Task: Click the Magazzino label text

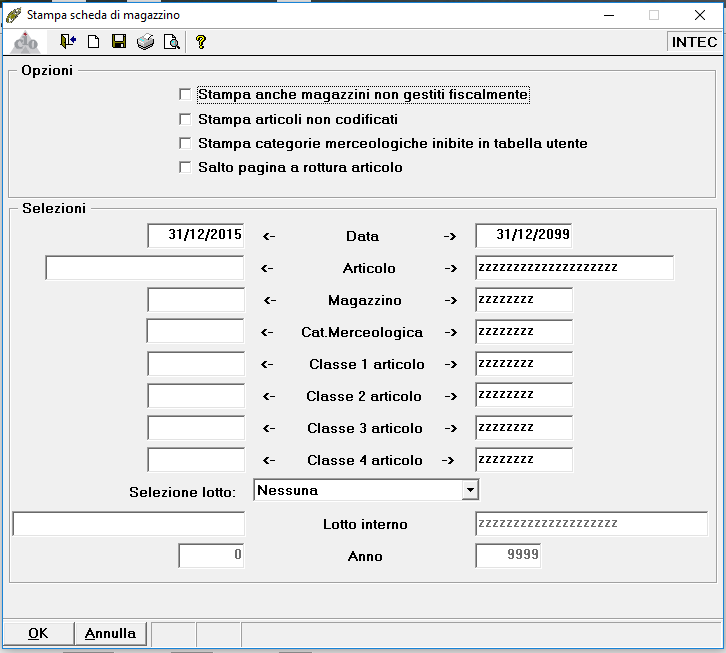Action: [365, 300]
